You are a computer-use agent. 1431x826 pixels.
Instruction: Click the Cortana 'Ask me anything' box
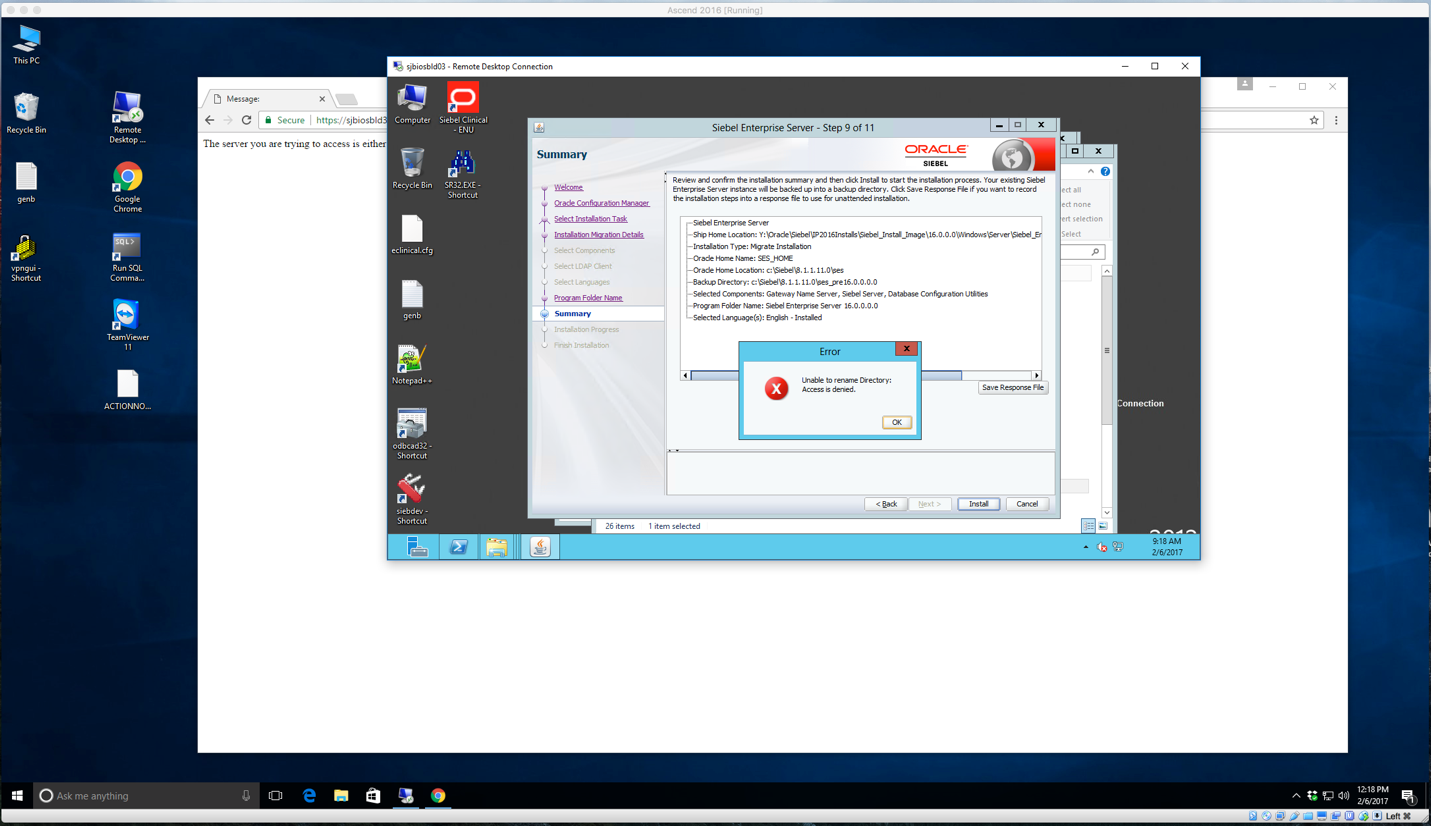click(x=145, y=796)
